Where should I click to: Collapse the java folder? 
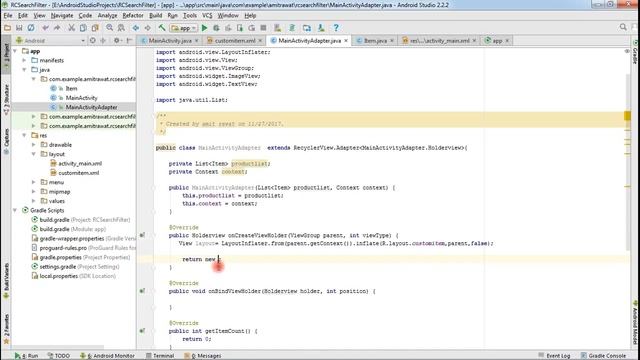click(24, 70)
